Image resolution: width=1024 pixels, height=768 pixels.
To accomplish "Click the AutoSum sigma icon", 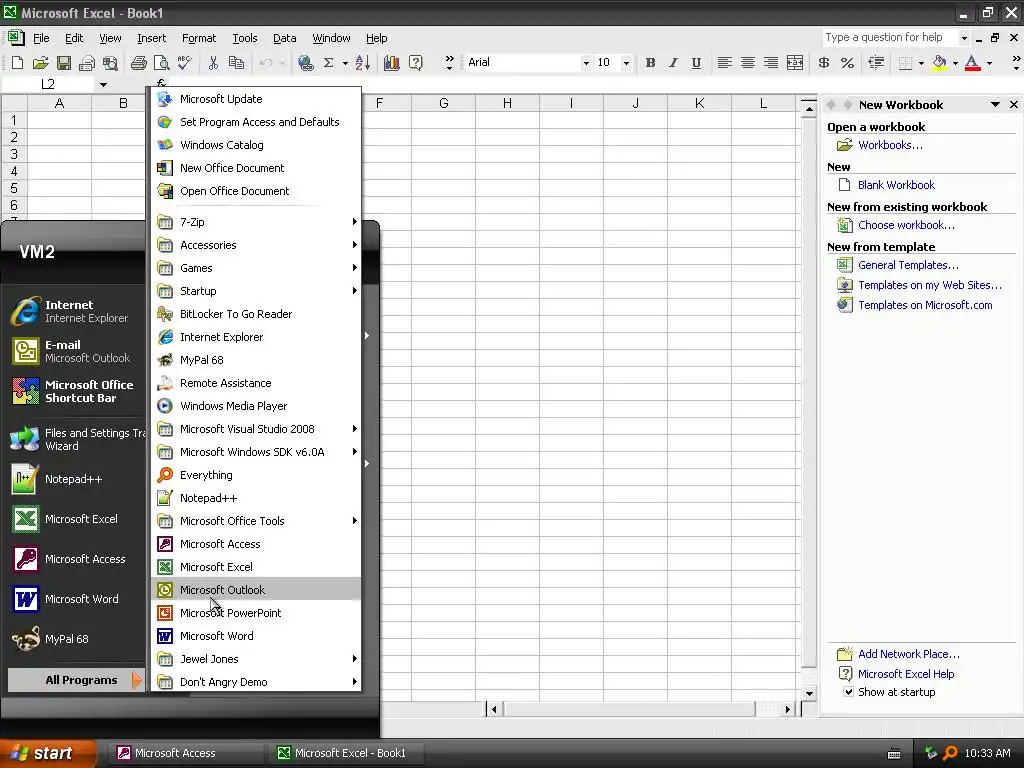I will (328, 63).
